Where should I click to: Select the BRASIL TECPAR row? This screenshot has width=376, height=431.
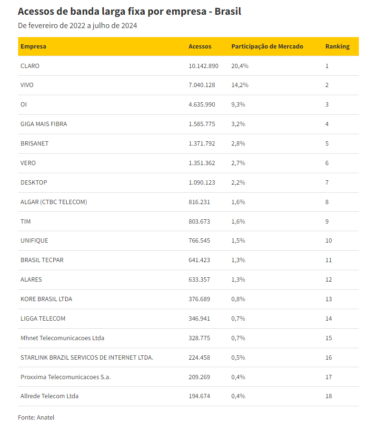(188, 260)
